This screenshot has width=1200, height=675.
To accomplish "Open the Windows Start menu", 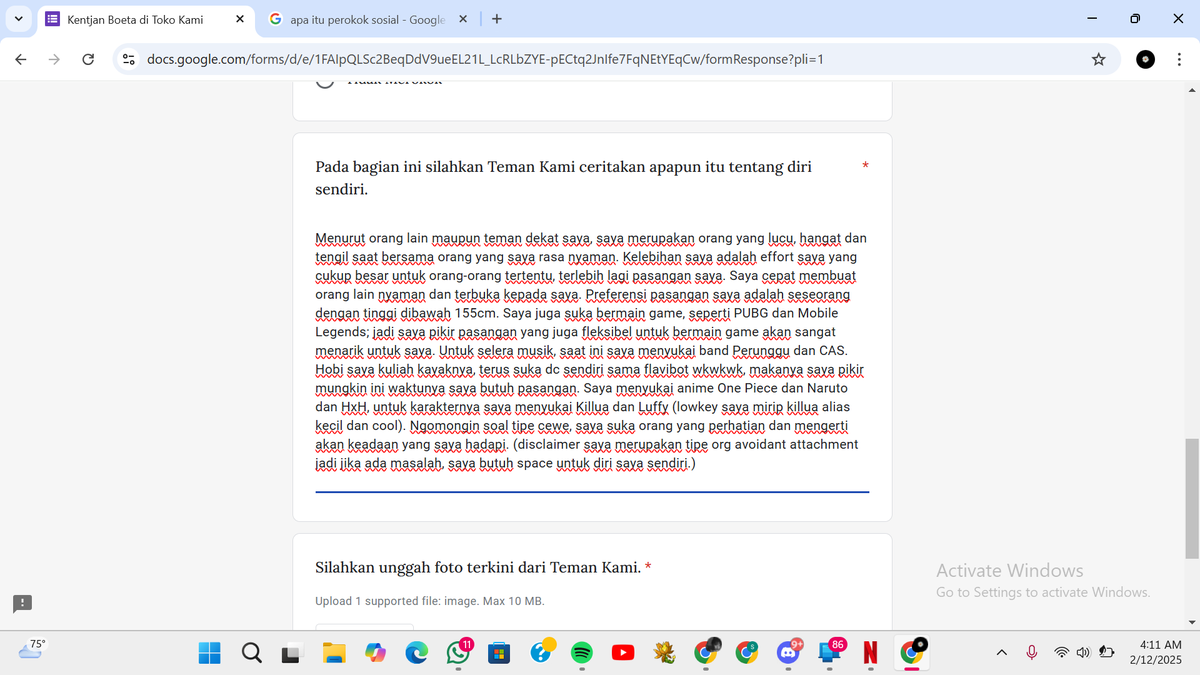I will (x=210, y=652).
